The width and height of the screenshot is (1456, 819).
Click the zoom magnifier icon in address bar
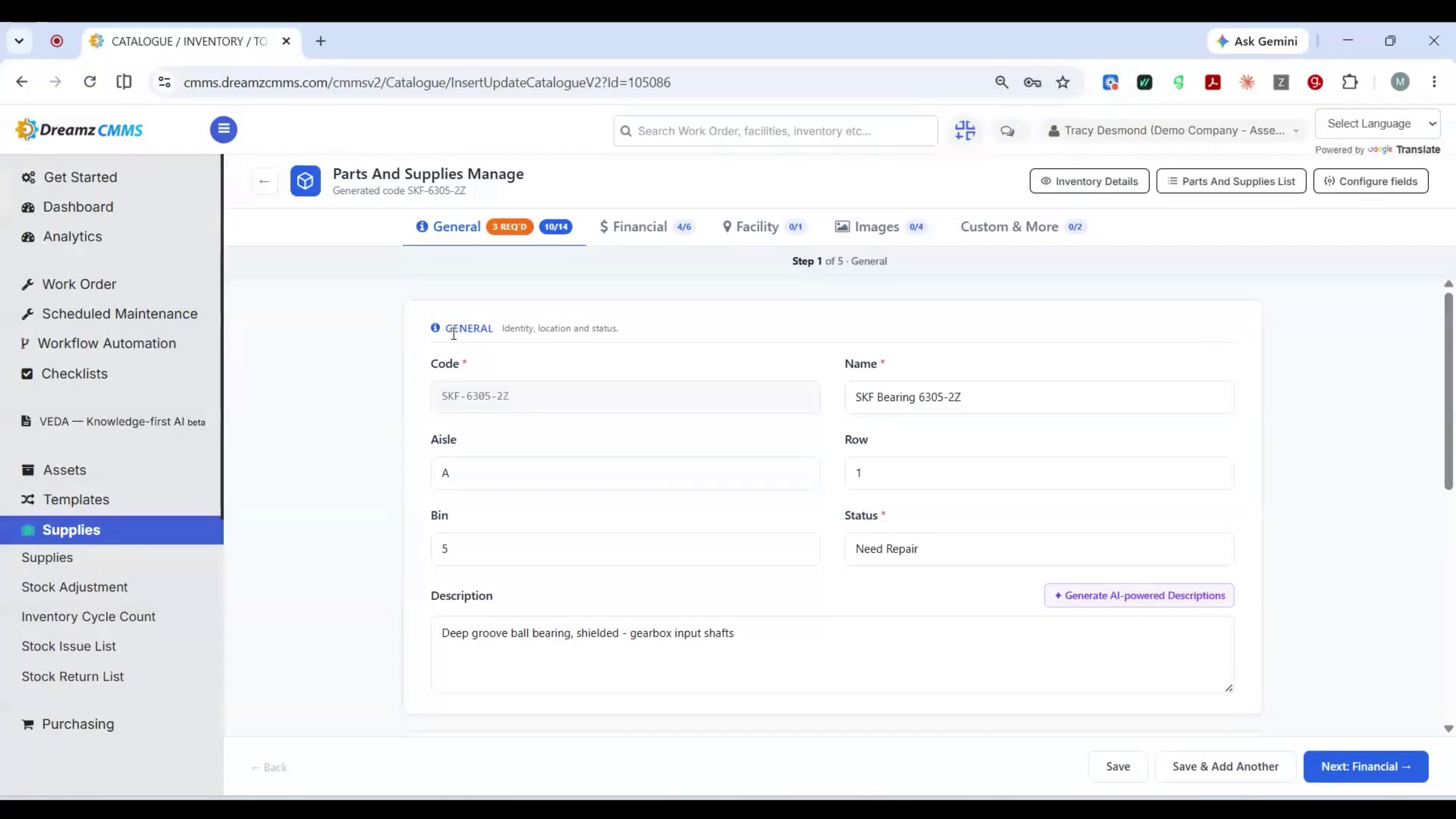click(1002, 82)
